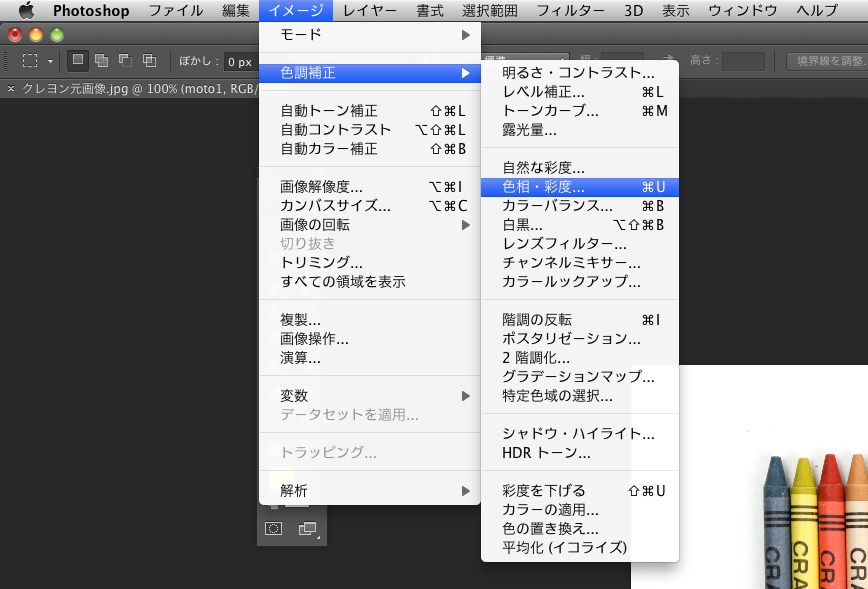Image resolution: width=868 pixels, height=589 pixels.
Task: Open the Apple menu
Action: coord(27,11)
